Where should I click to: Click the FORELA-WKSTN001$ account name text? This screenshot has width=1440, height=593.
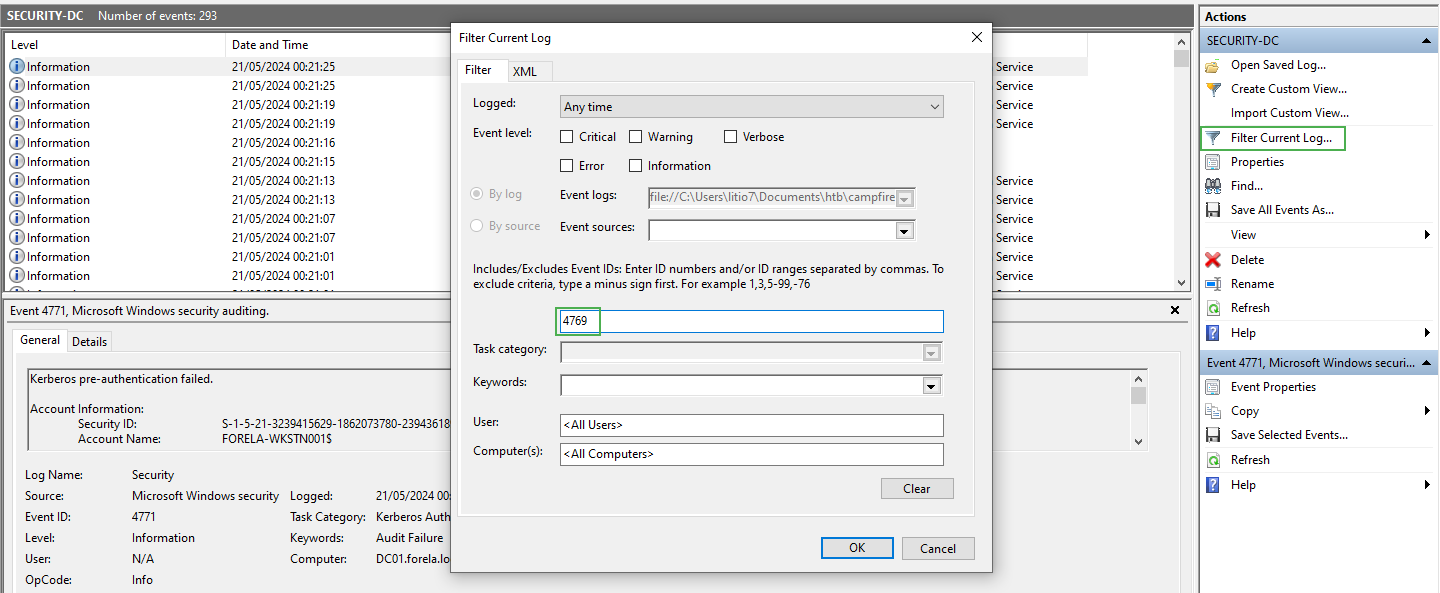pyautogui.click(x=277, y=439)
